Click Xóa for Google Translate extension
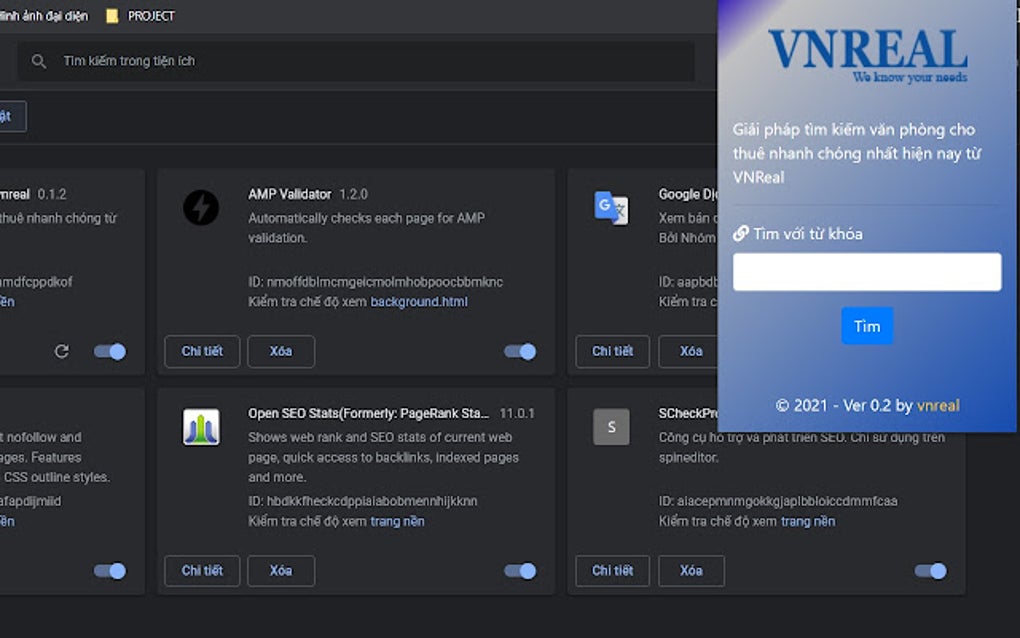1020x638 pixels. [688, 351]
